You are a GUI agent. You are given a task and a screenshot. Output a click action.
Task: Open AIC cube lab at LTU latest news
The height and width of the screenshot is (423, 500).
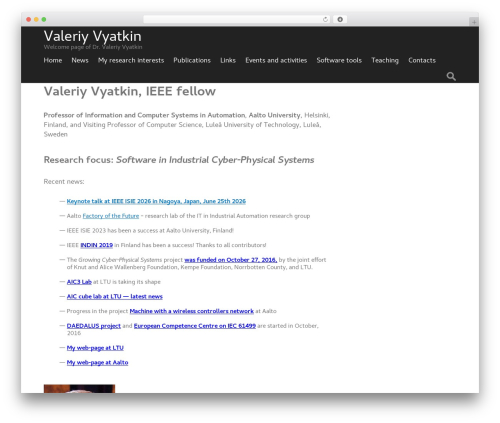coord(115,297)
